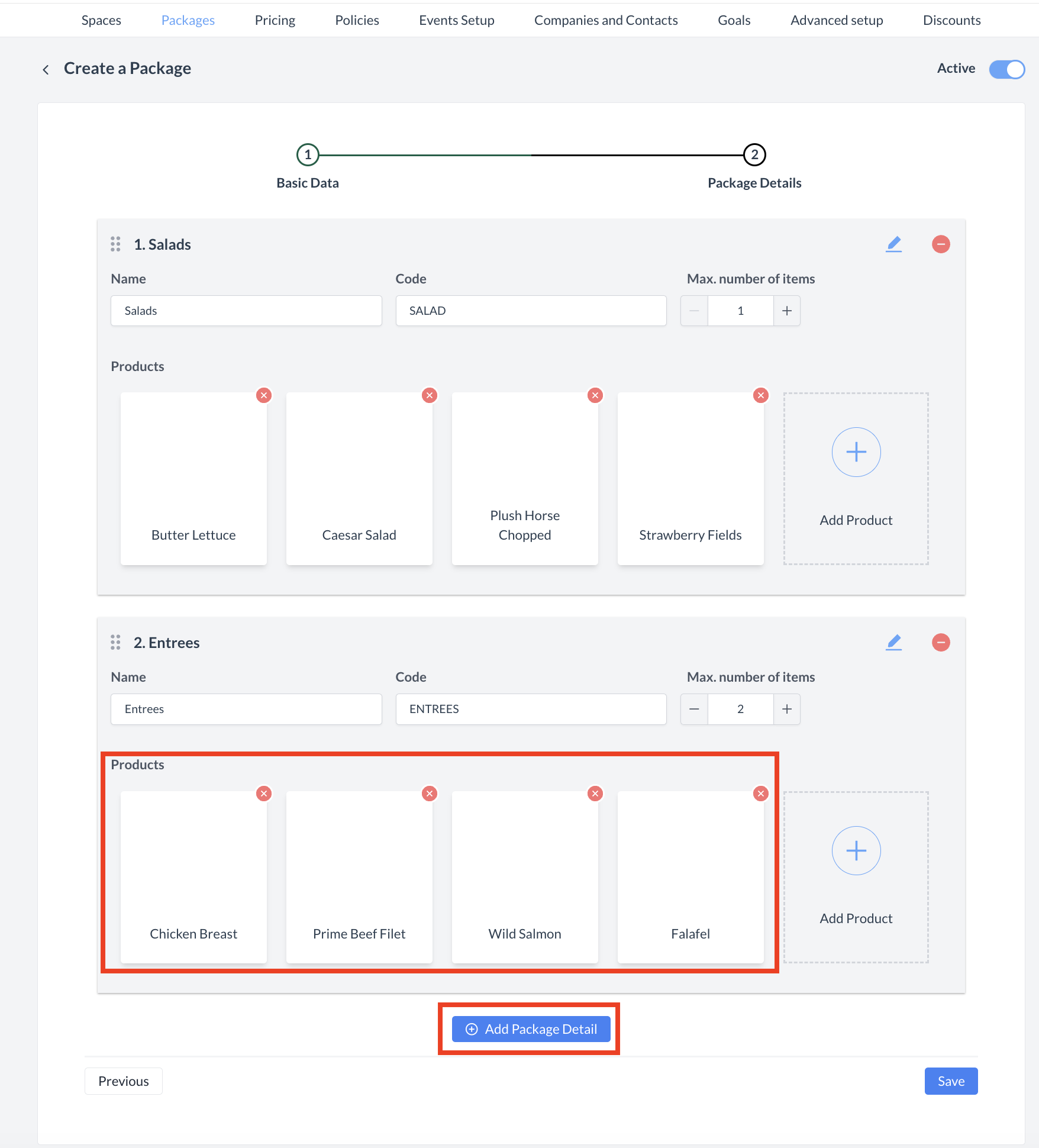The width and height of the screenshot is (1039, 1148).
Task: Delete the Entrees section via red minus
Action: (941, 643)
